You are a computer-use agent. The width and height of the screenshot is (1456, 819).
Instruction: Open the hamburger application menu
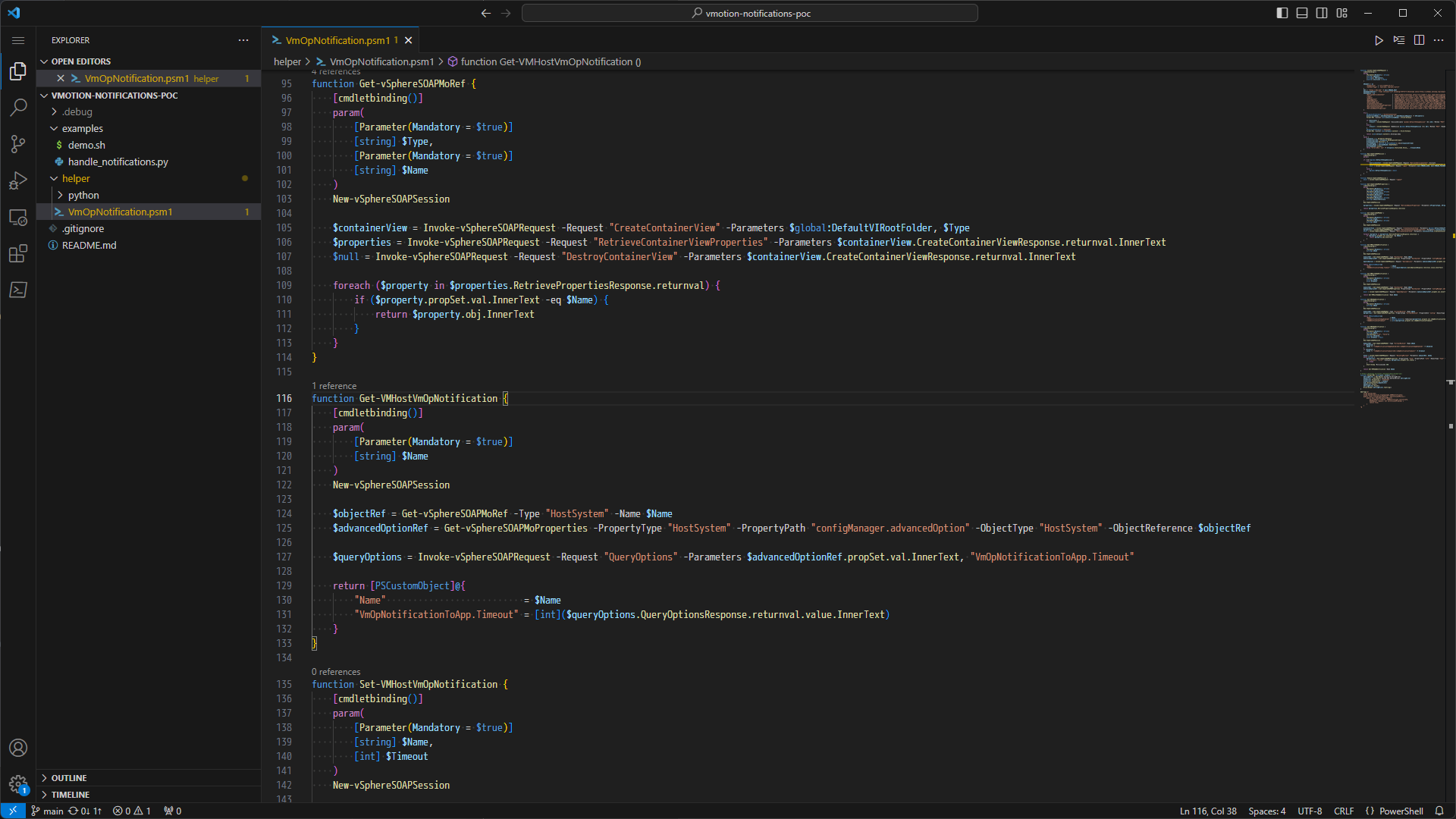click(18, 40)
